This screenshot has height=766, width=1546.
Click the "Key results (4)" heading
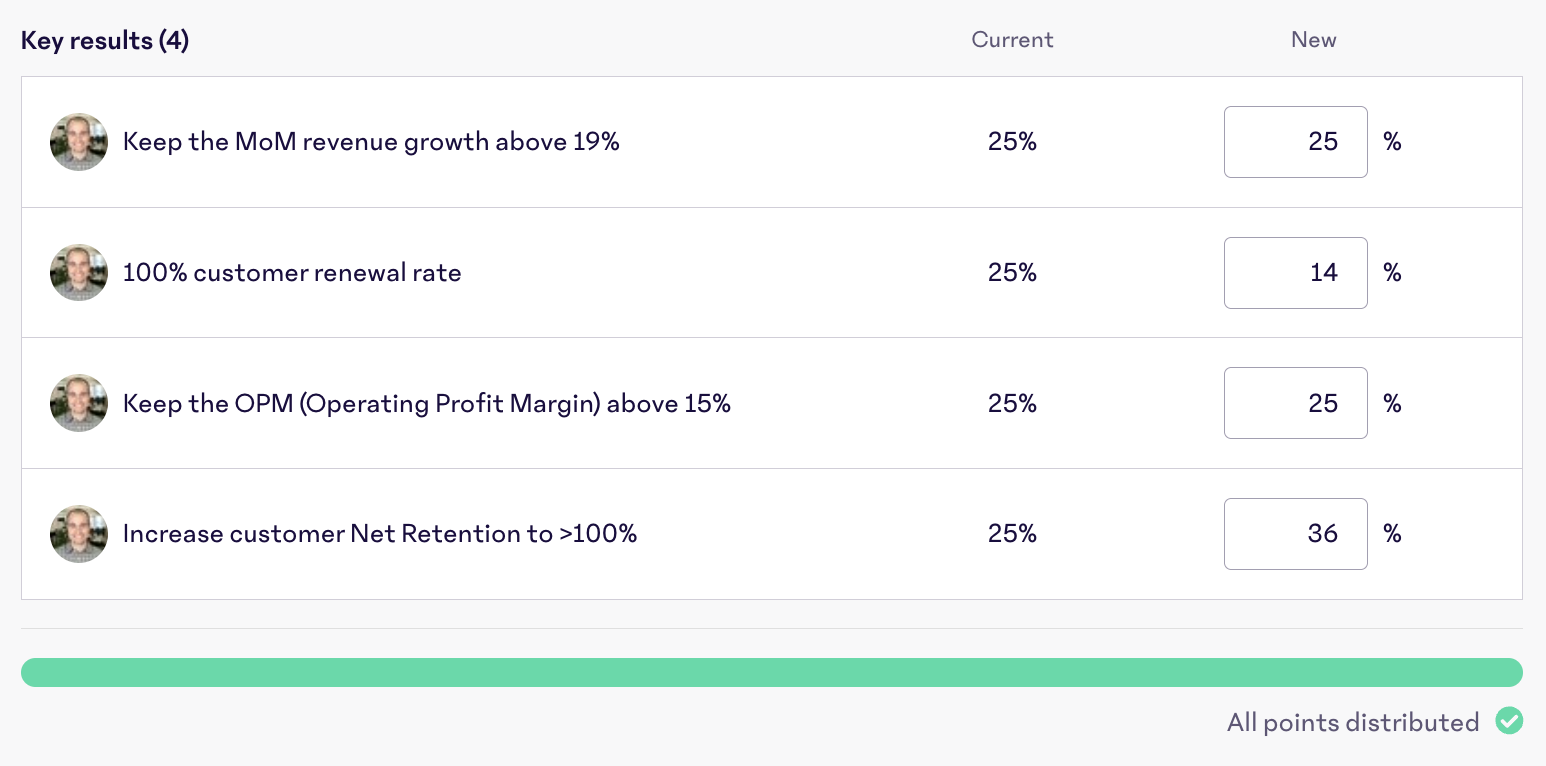click(105, 41)
